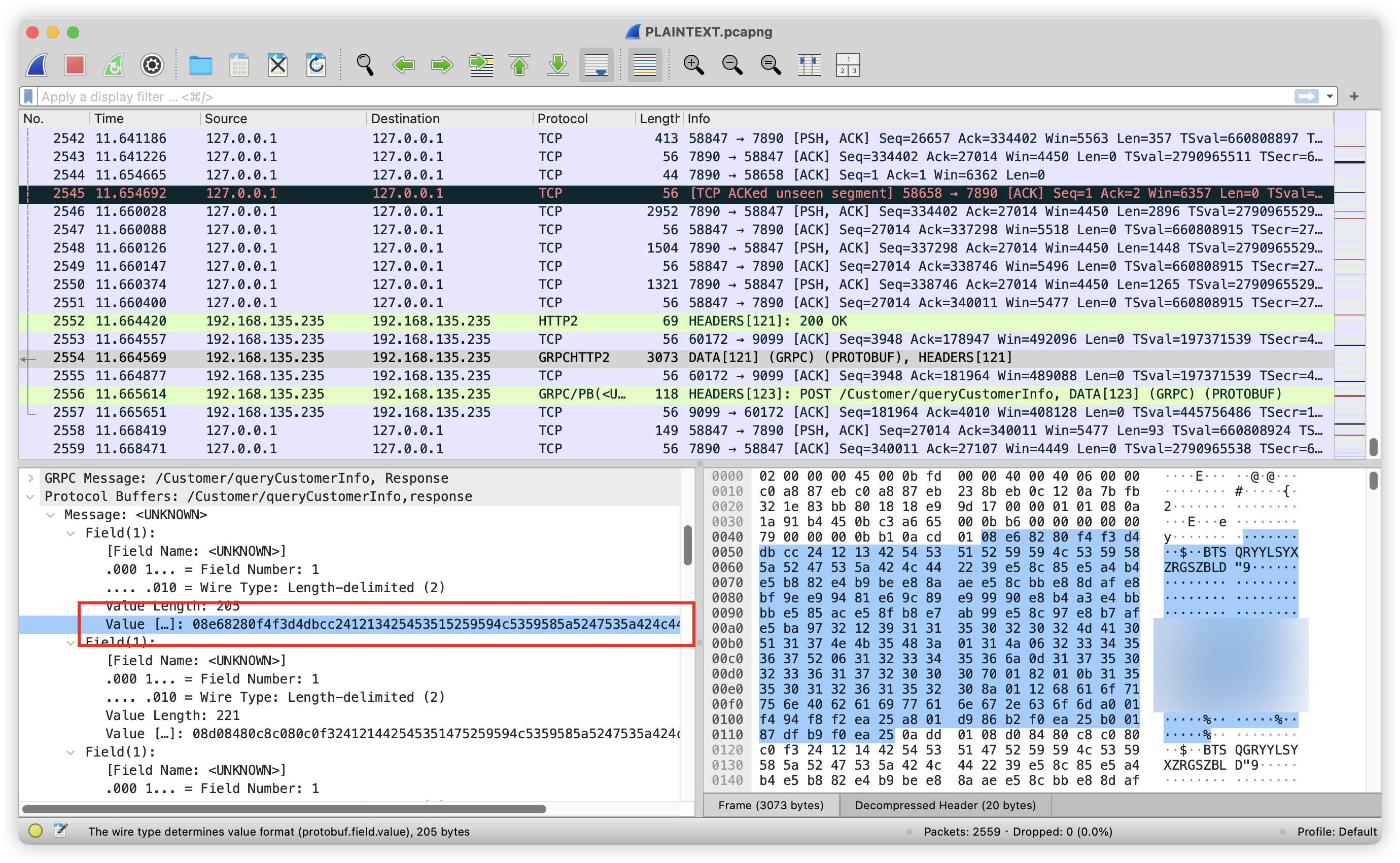Click the display filter input field
This screenshot has height=863, width=1400.
[571, 96]
